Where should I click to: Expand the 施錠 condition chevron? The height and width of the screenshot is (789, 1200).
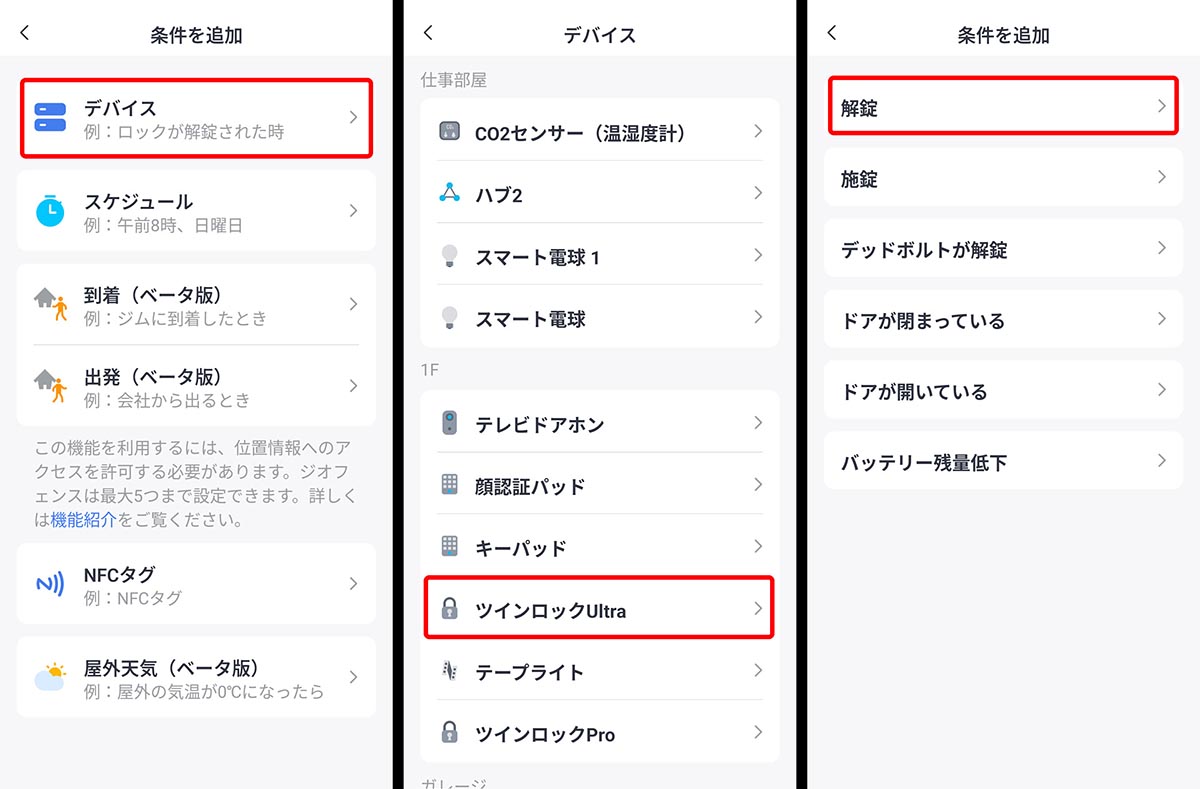tap(1161, 177)
